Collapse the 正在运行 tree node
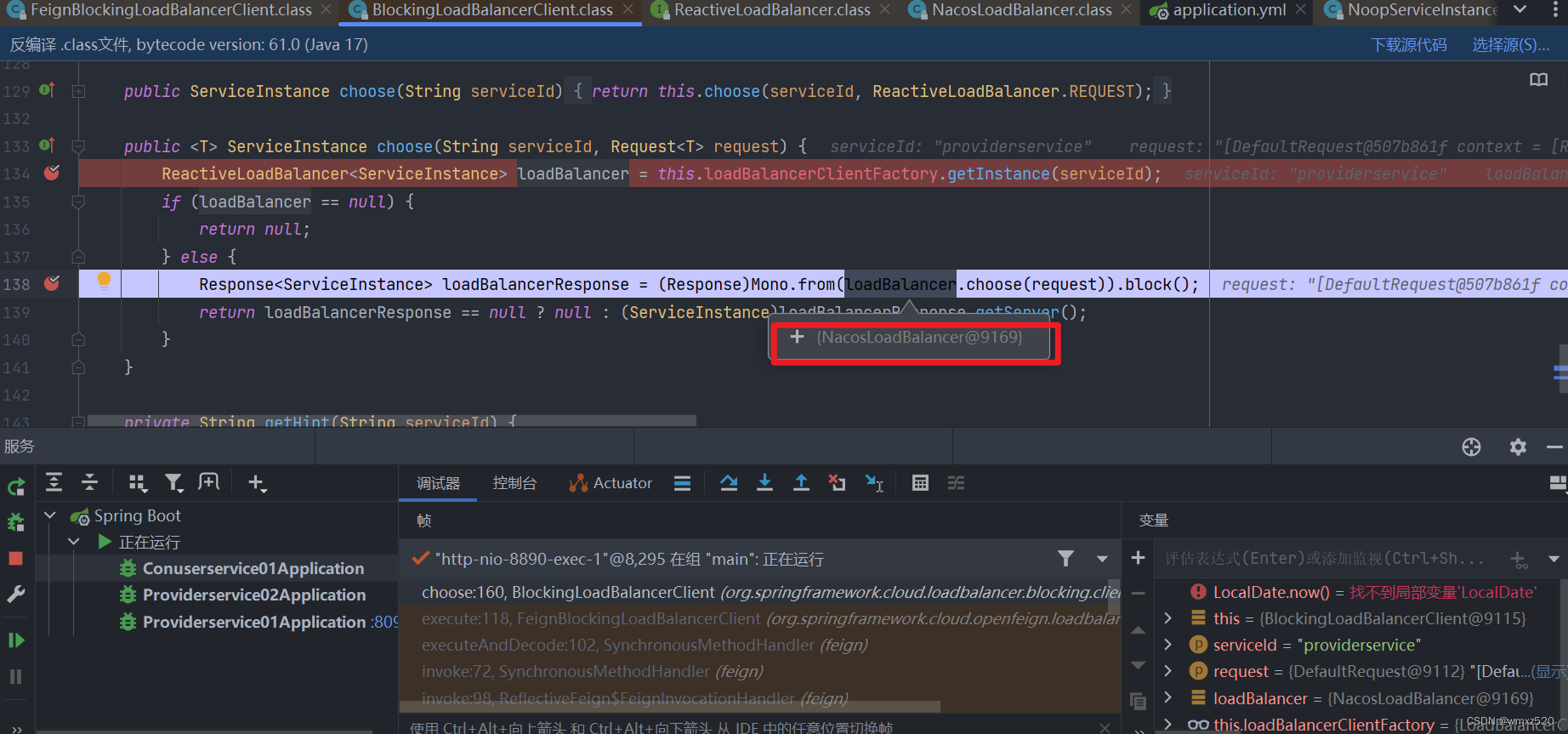This screenshot has height=734, width=1568. (x=74, y=542)
